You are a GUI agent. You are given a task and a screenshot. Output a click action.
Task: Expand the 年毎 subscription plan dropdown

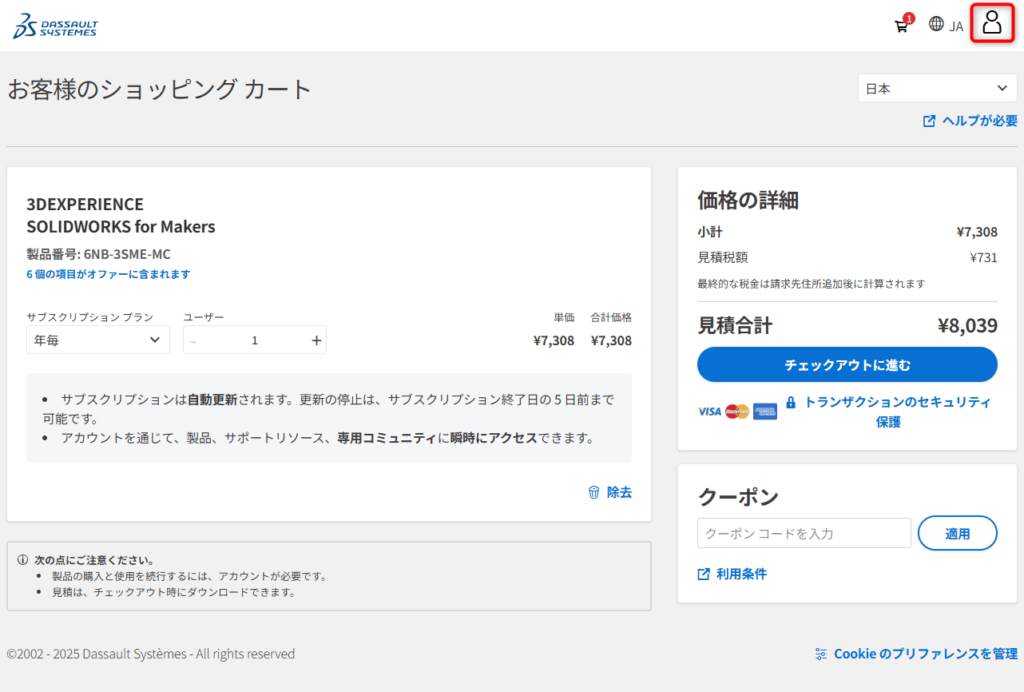pos(97,340)
